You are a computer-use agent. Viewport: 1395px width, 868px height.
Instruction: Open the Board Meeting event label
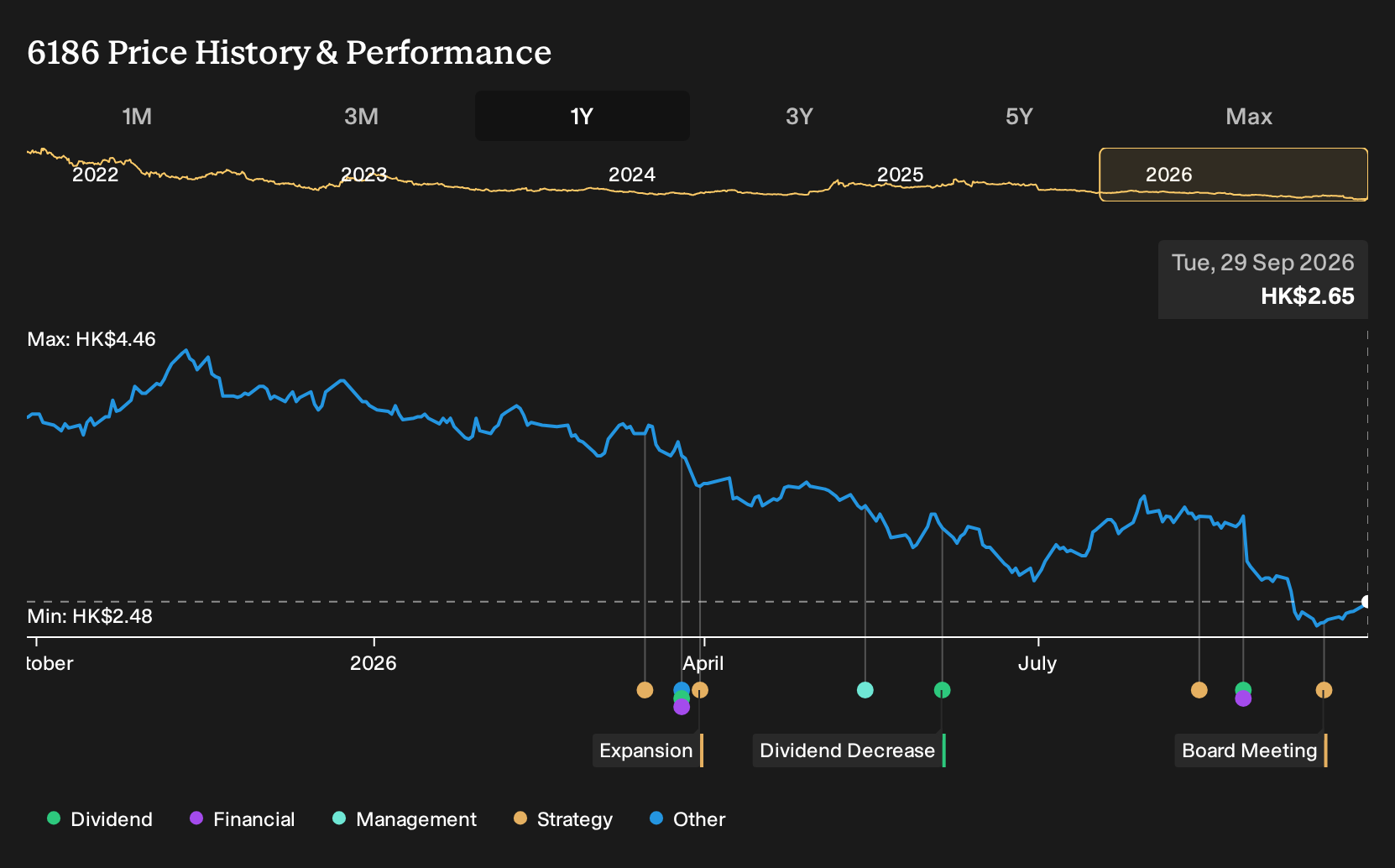[1251, 750]
